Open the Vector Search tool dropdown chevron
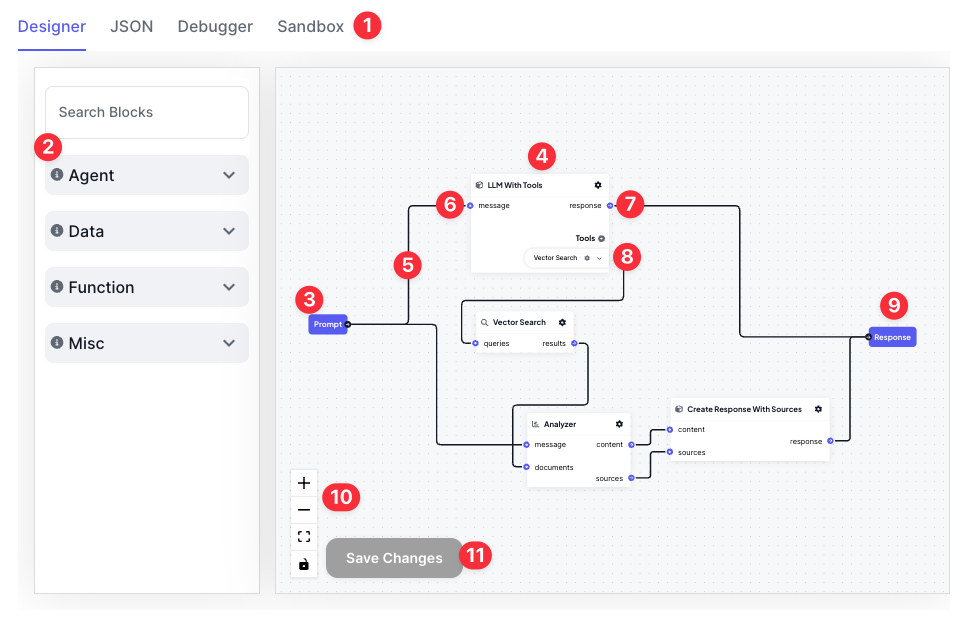The image size is (966, 620). tap(599, 258)
